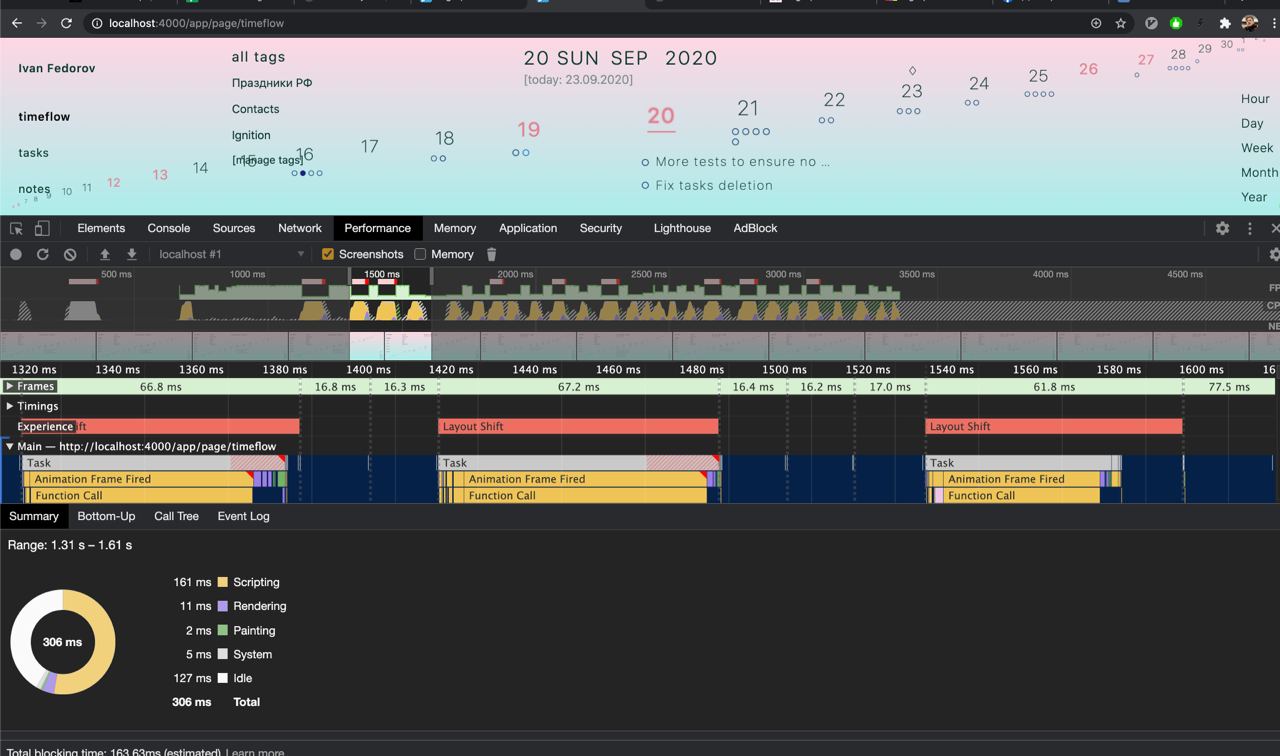
Task: Switch to the Security tab
Action: [601, 229]
